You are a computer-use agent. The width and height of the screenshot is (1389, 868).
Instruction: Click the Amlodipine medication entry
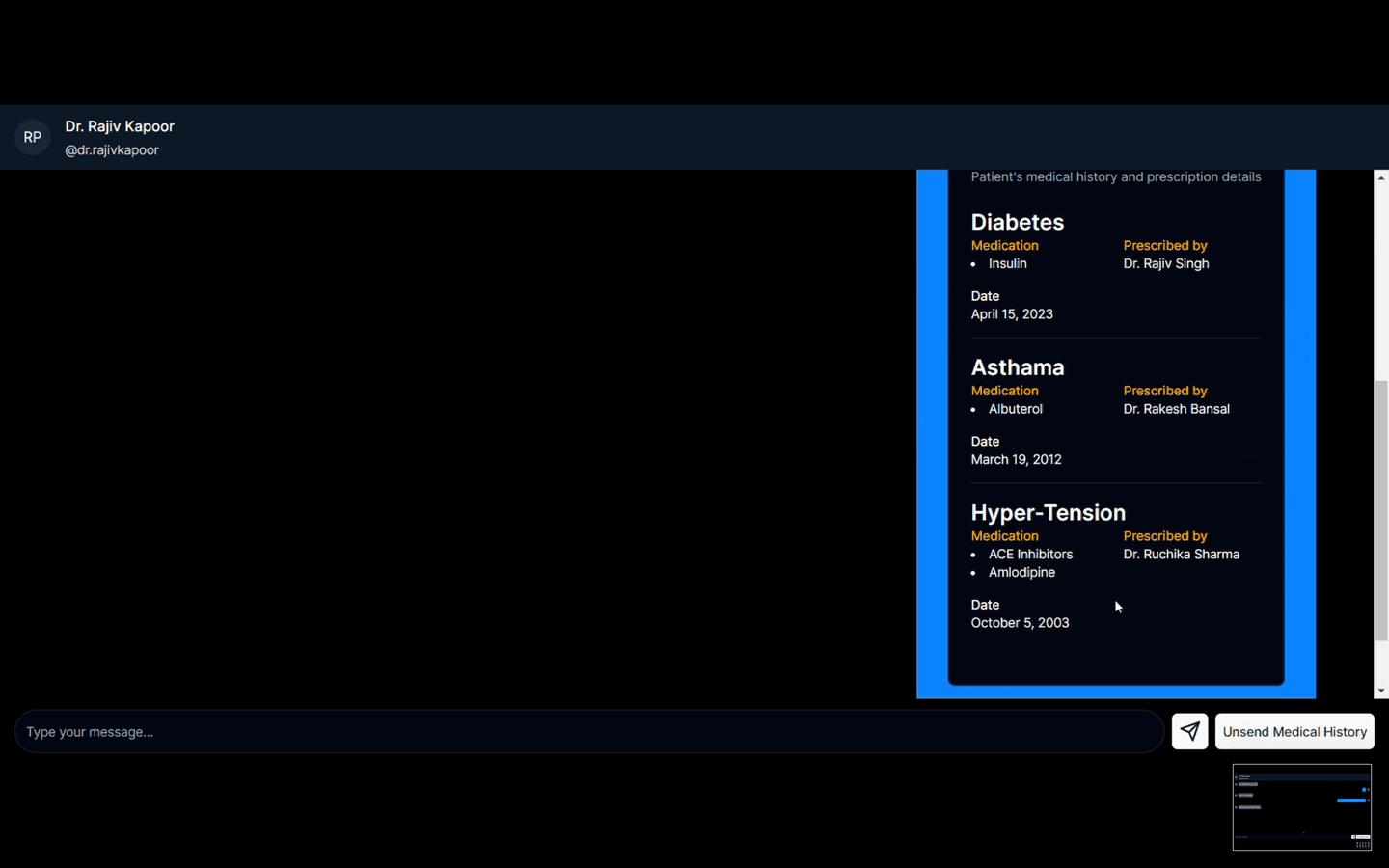[1021, 573]
